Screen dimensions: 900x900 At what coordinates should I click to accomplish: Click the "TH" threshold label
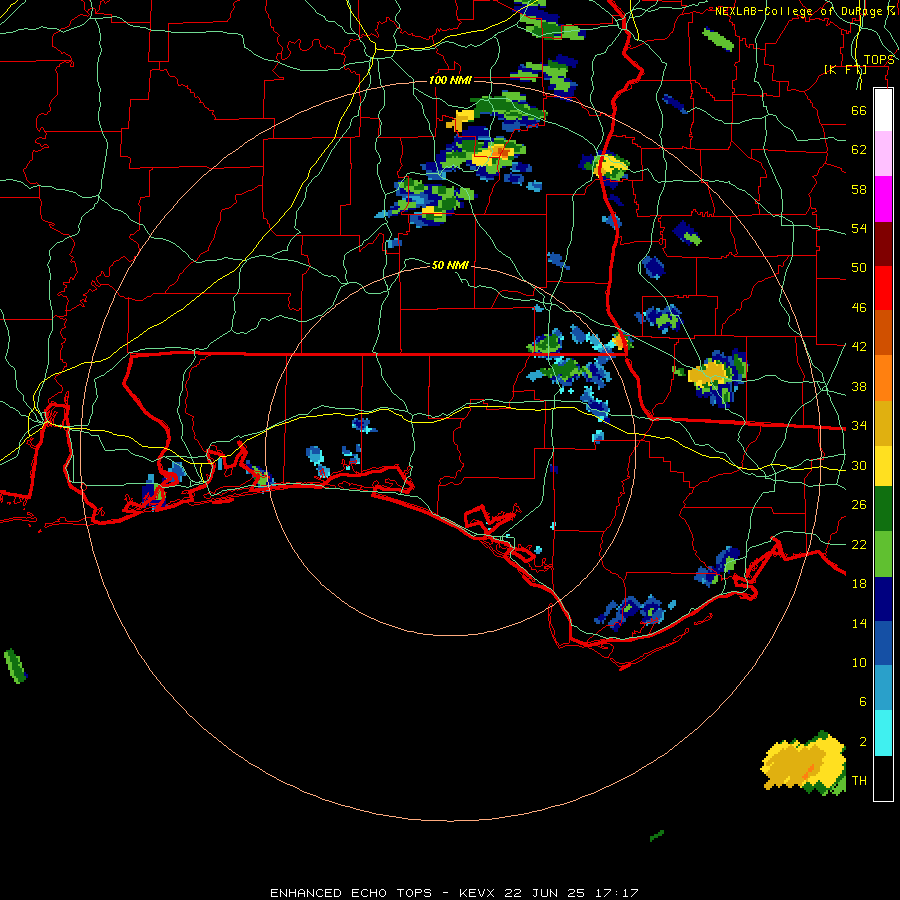pyautogui.click(x=859, y=781)
